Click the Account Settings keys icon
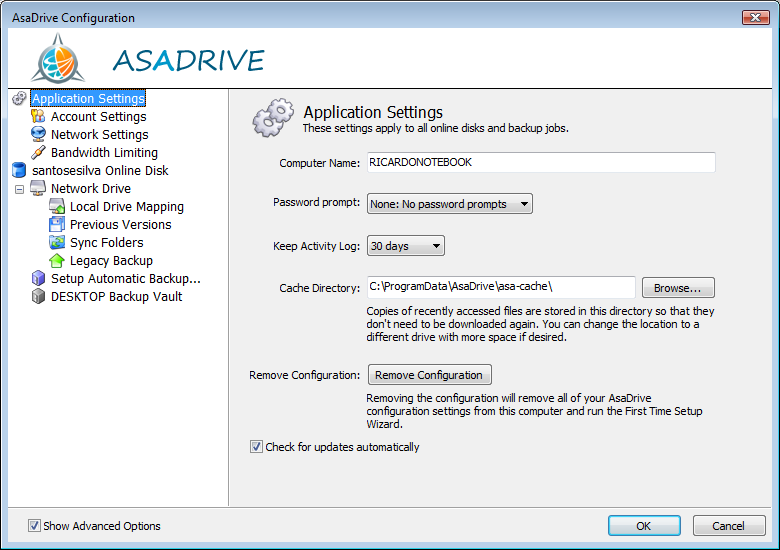 tap(38, 116)
